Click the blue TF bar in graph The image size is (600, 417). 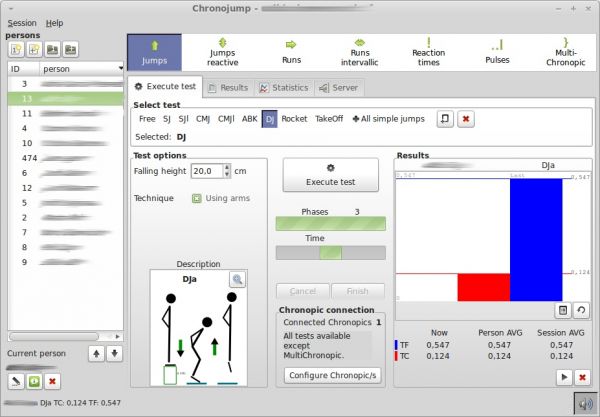(536, 240)
